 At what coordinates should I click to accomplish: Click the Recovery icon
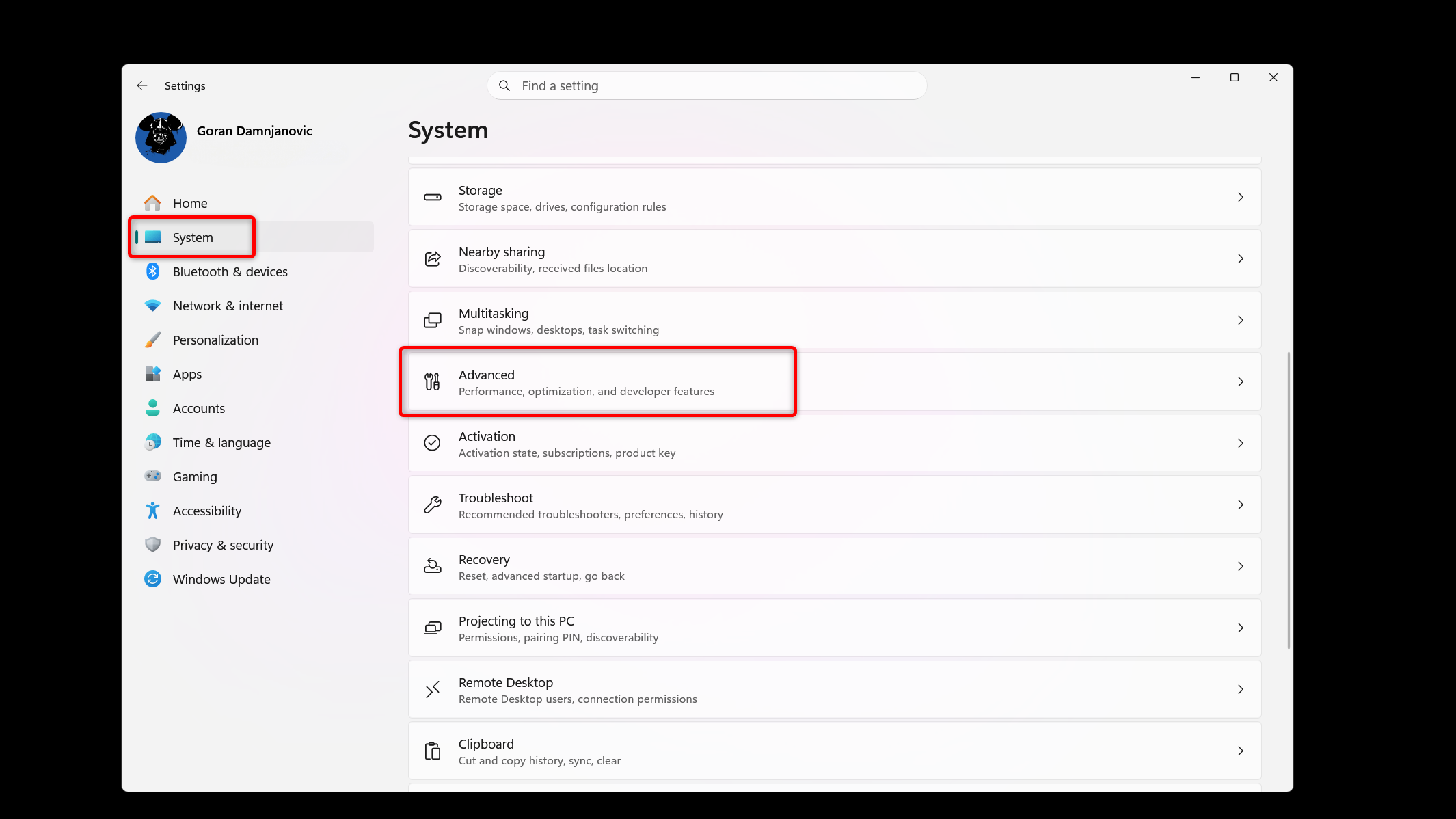[433, 566]
